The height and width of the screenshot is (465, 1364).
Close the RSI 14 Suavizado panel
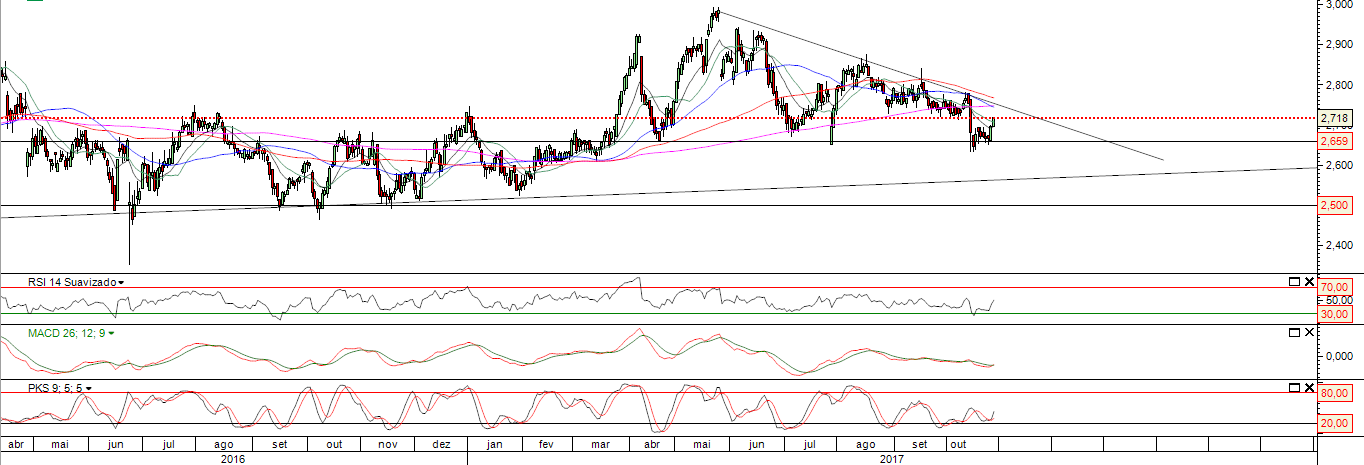tap(1310, 282)
